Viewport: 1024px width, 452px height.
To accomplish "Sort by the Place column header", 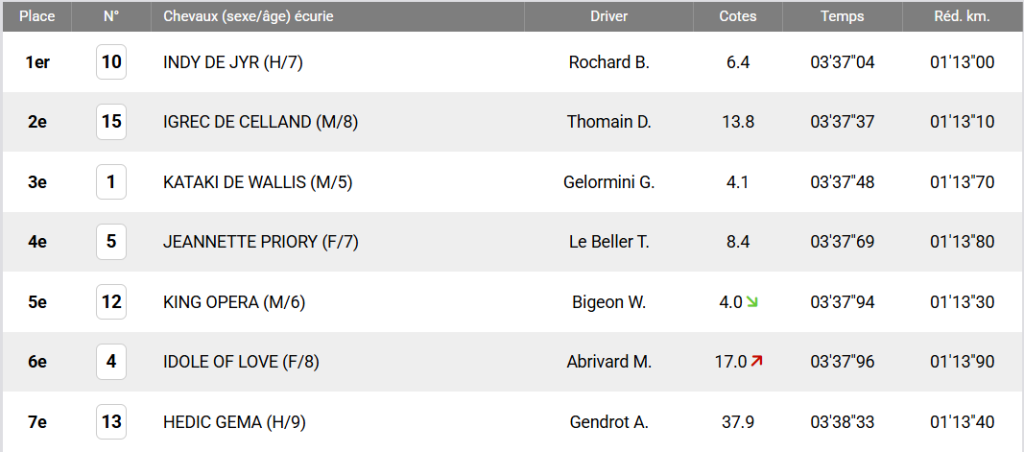I will (37, 16).
